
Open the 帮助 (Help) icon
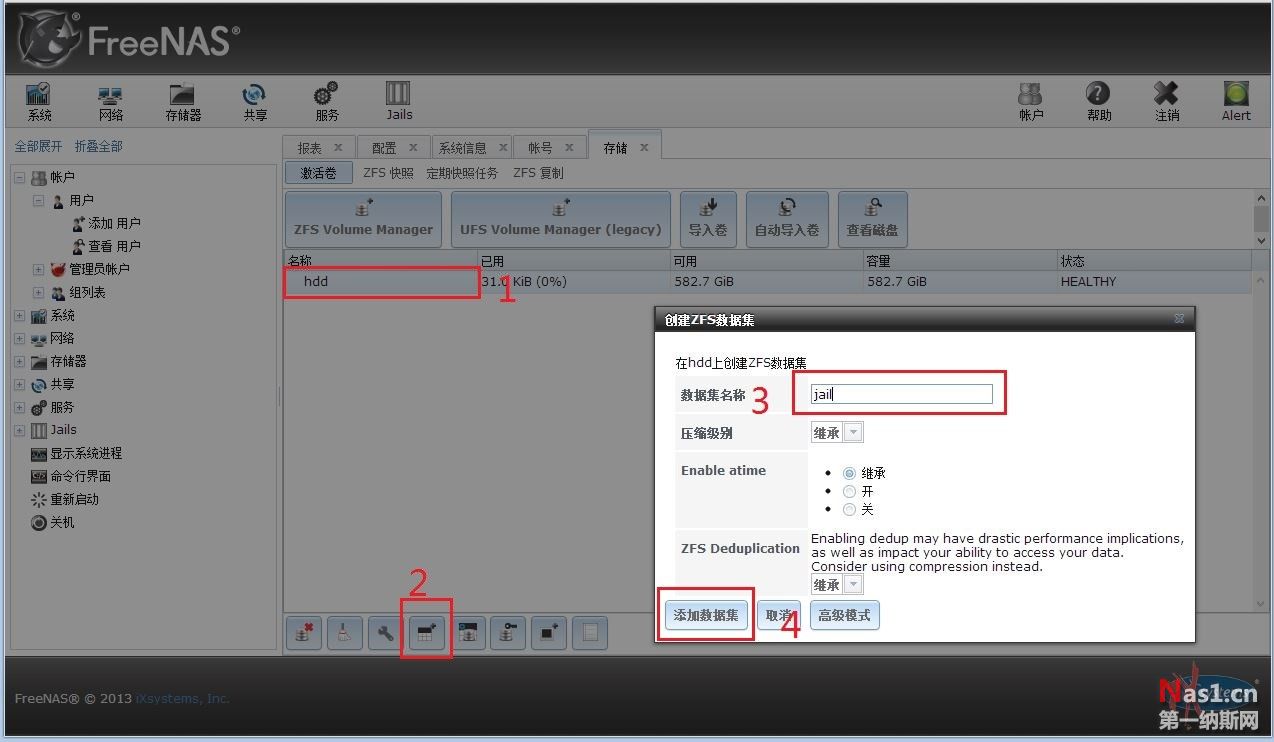1098,102
